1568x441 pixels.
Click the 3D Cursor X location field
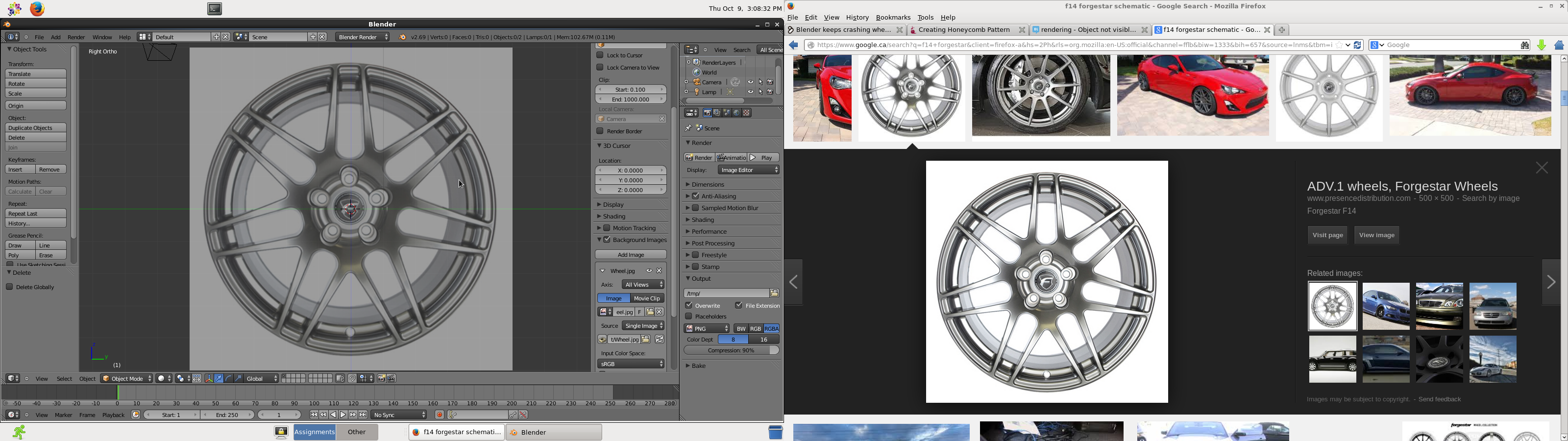coord(631,171)
